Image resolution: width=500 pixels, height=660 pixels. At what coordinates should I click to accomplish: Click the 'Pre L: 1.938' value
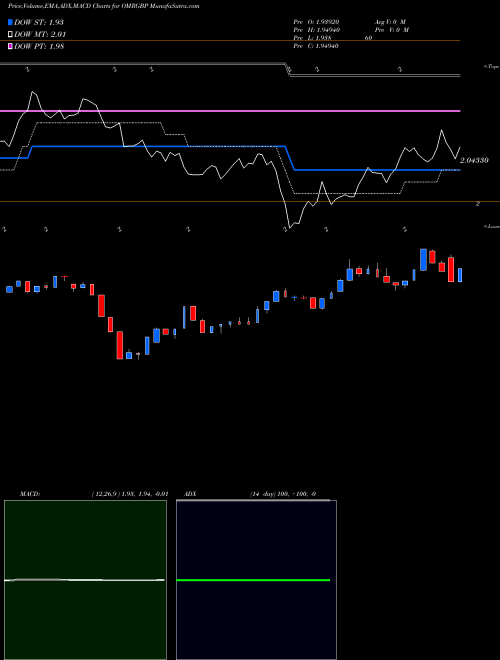(x=314, y=38)
